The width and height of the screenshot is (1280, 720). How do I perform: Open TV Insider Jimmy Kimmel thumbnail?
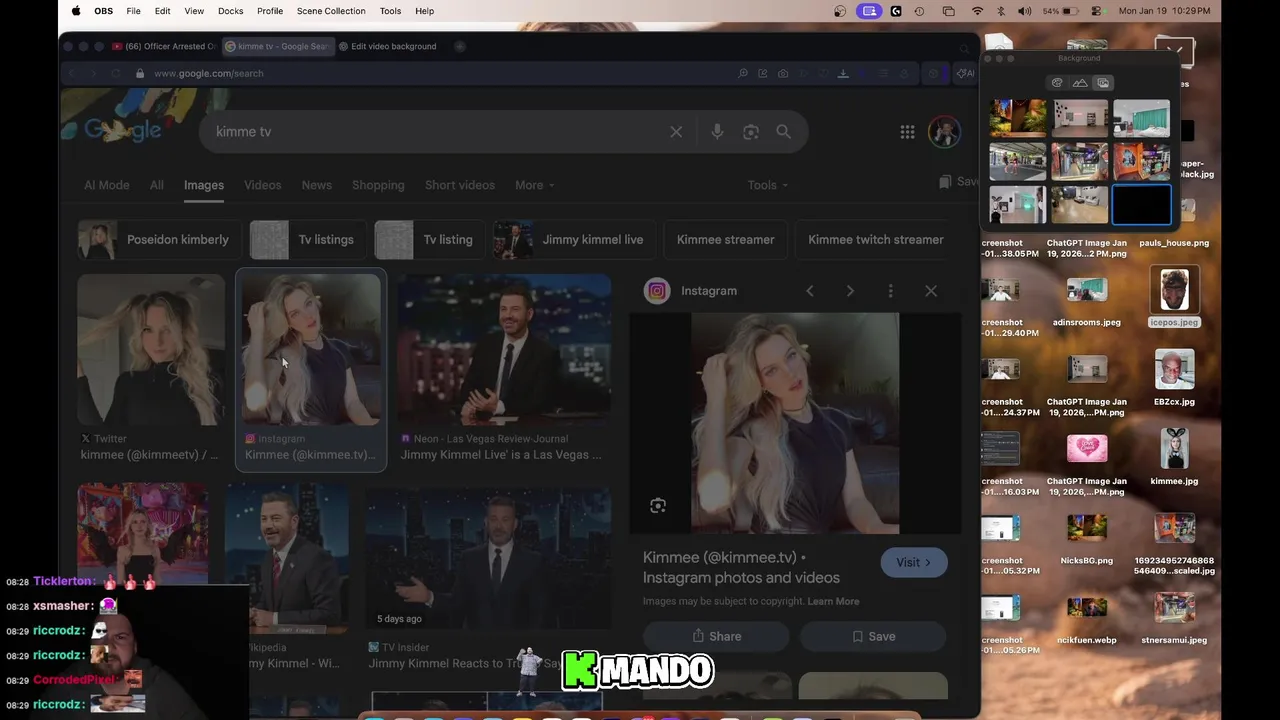tap(488, 560)
